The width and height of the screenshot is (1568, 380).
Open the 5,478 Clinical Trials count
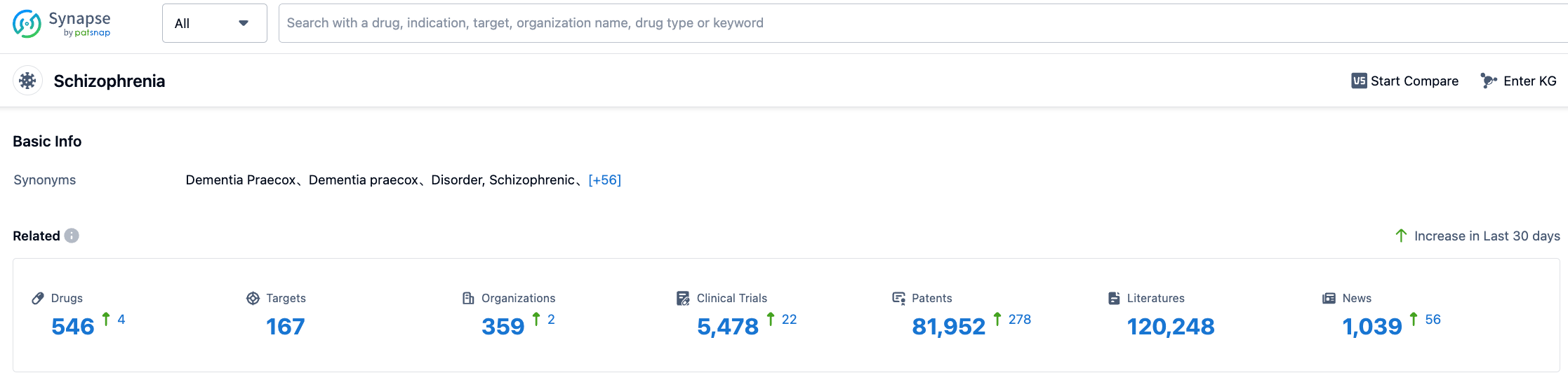point(727,327)
